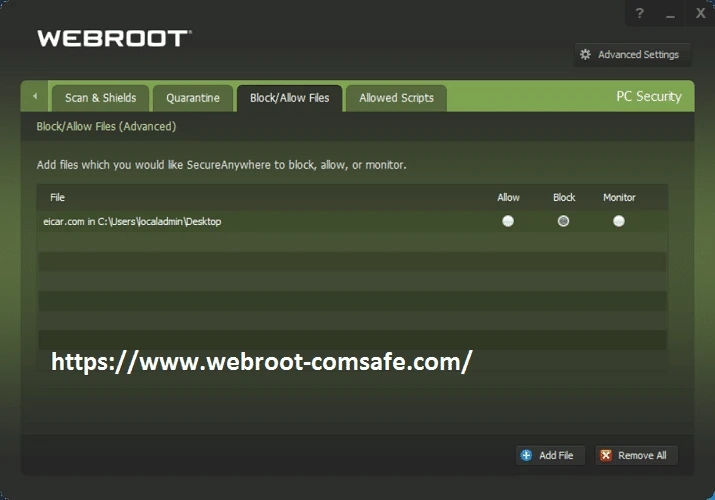
Task: Close the Webroot window
Action: click(x=700, y=13)
